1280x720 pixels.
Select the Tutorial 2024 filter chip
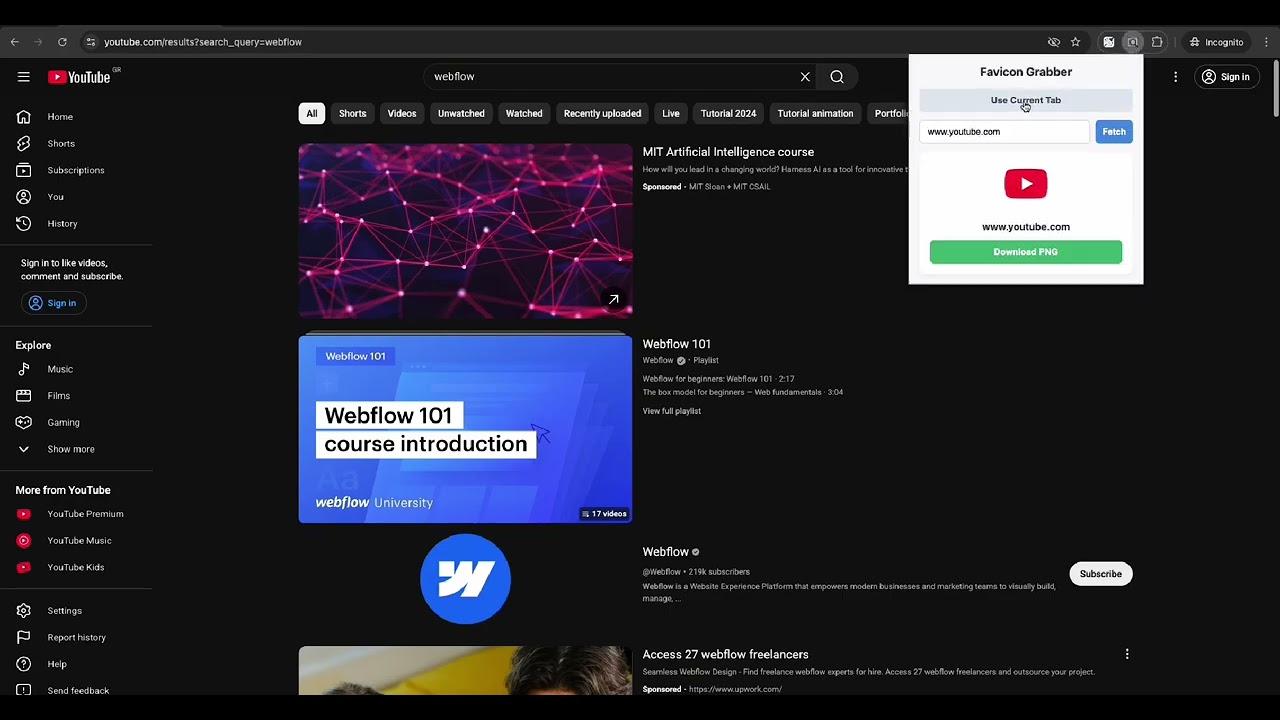click(x=728, y=113)
